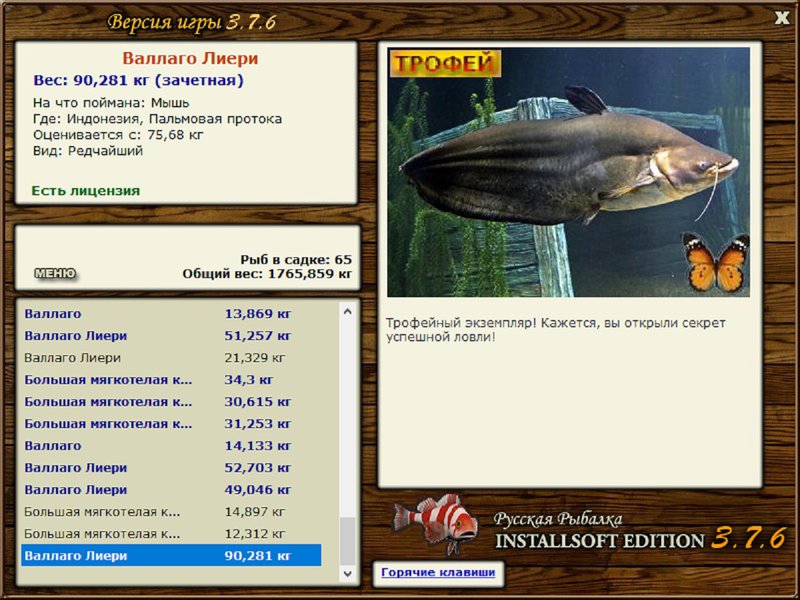This screenshot has height=600, width=800.
Task: Open the Горячие клавиши link
Action: coord(438,572)
